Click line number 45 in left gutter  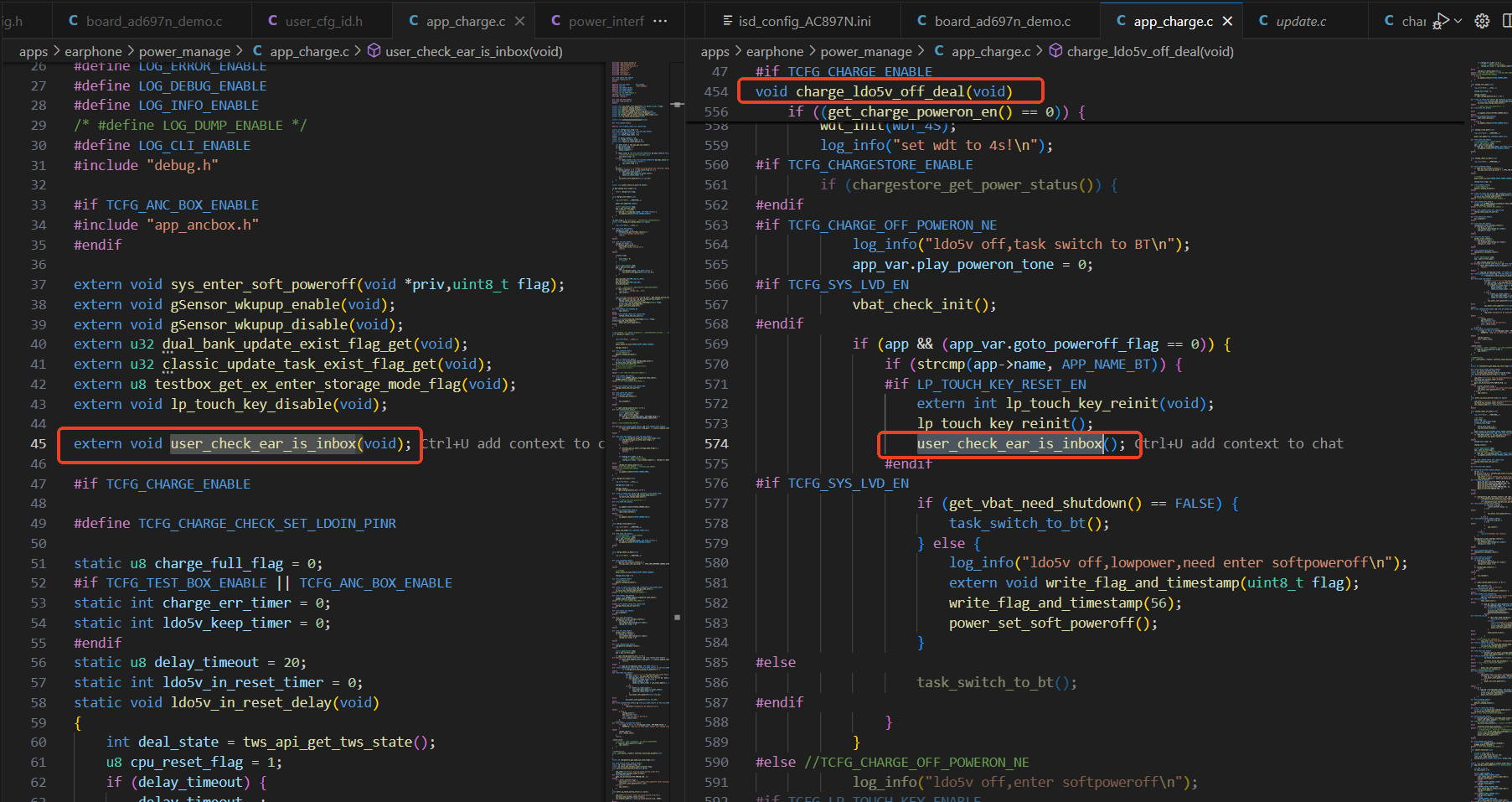(x=39, y=443)
